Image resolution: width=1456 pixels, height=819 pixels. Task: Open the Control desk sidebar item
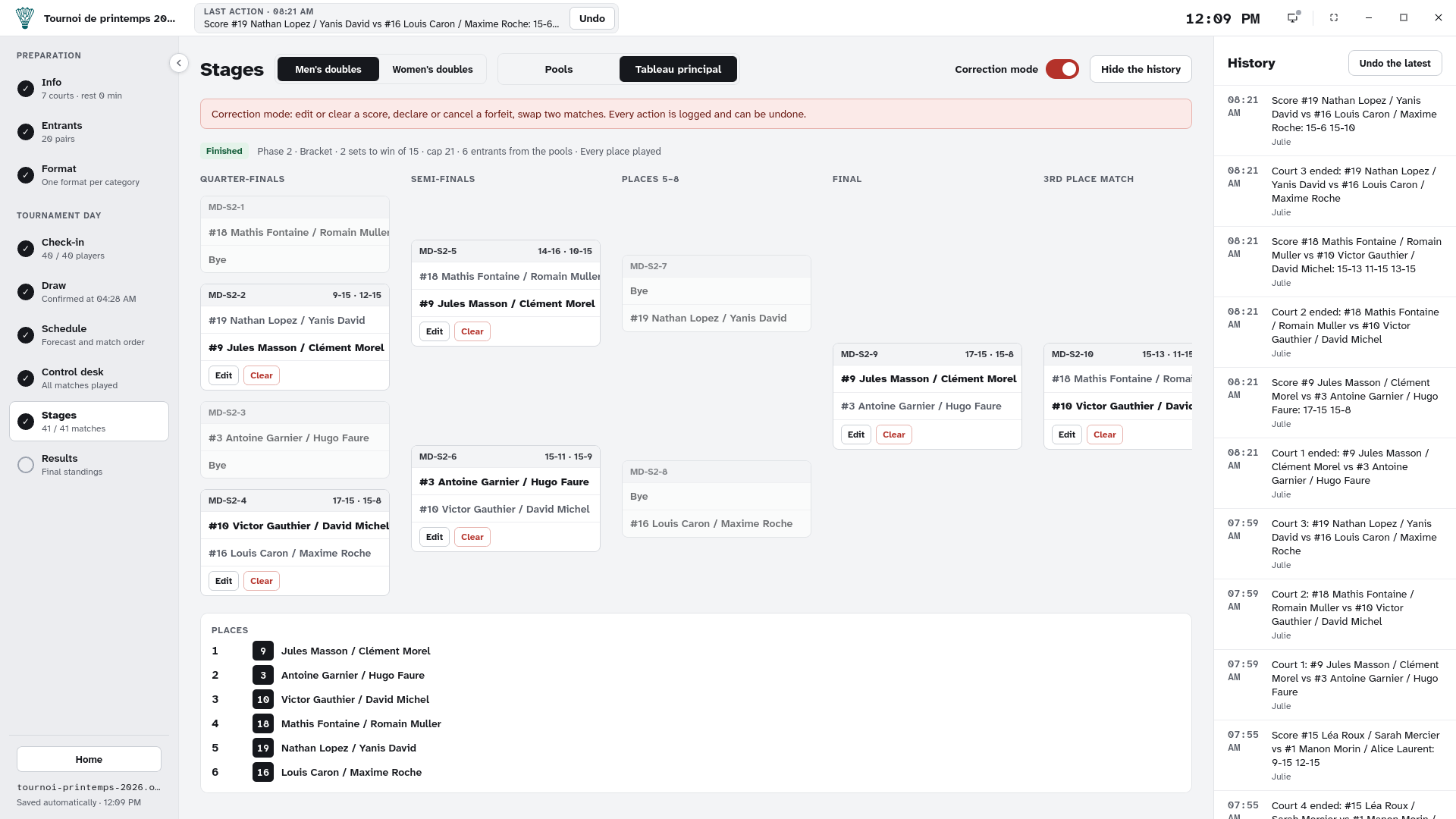[x=89, y=378]
